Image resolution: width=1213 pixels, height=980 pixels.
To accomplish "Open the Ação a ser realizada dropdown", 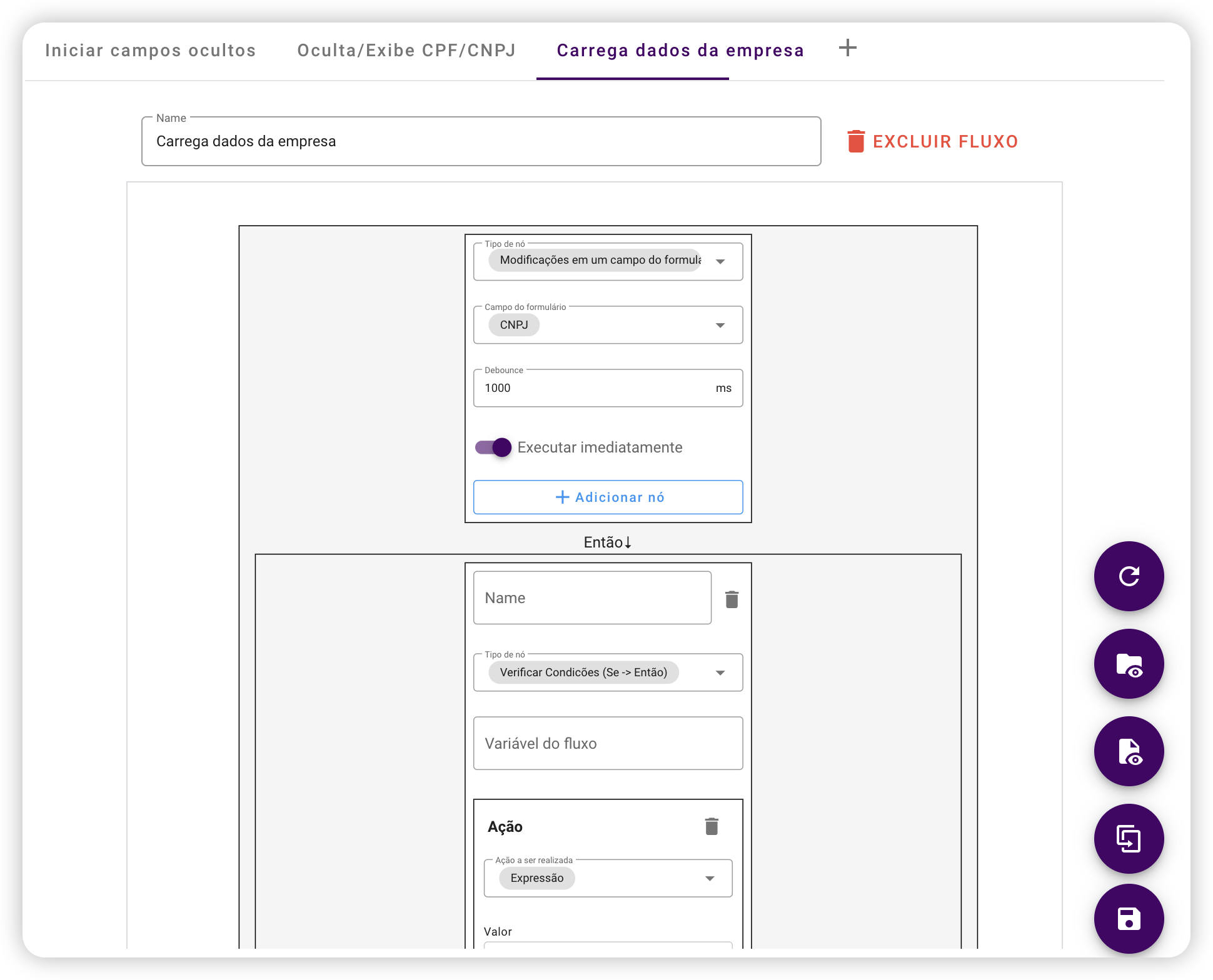I will pyautogui.click(x=608, y=877).
